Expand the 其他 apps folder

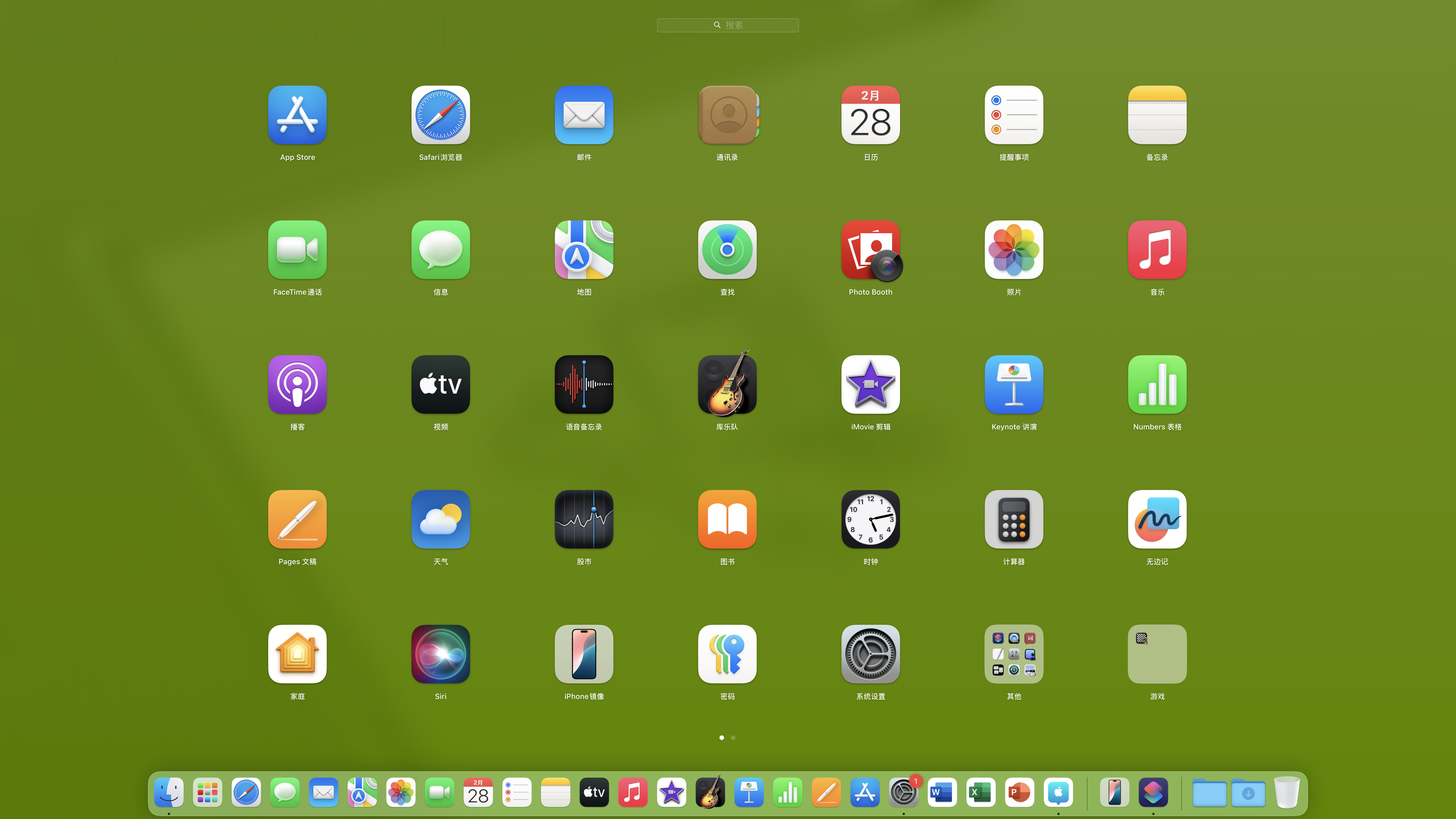pos(1014,654)
